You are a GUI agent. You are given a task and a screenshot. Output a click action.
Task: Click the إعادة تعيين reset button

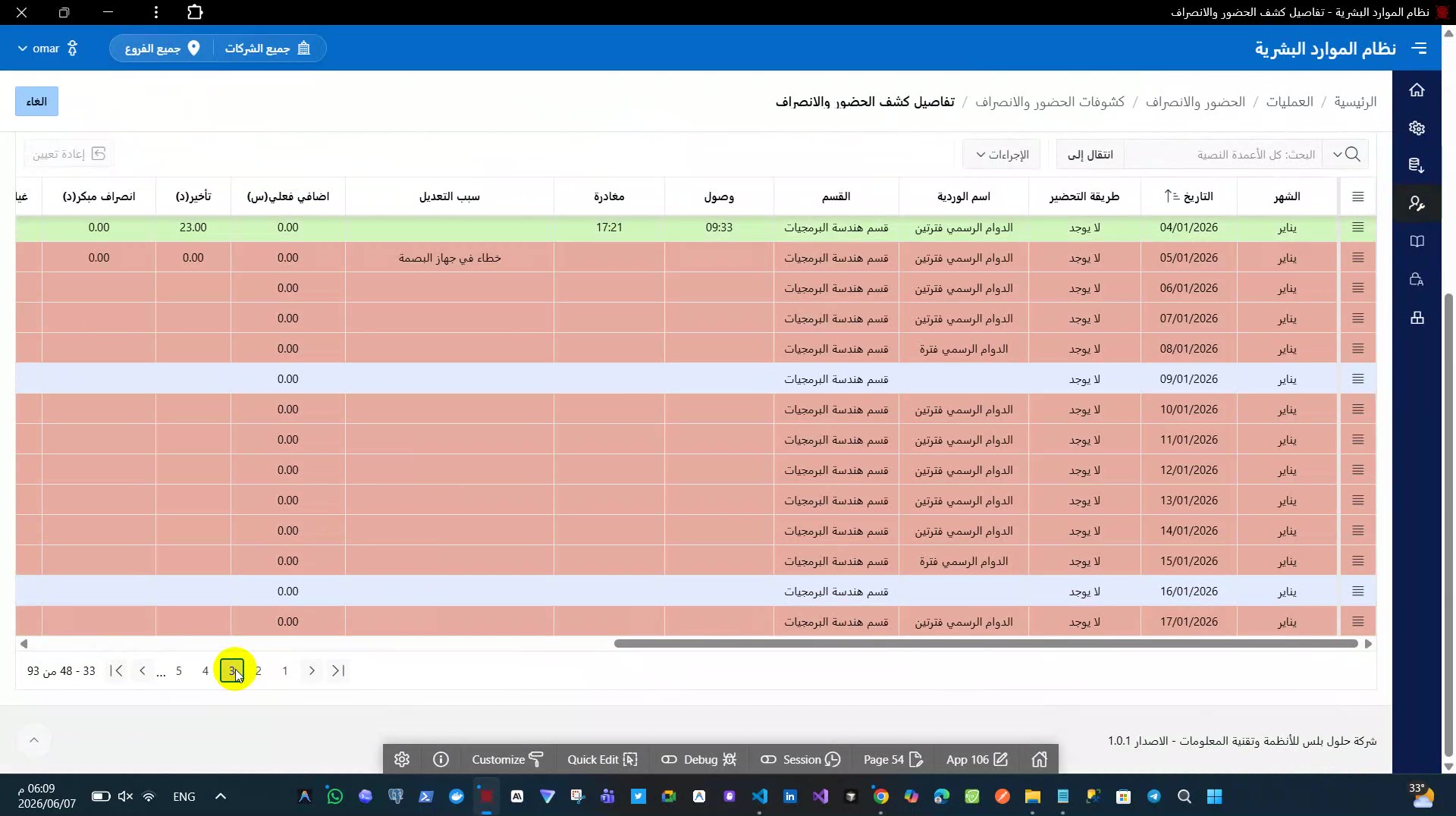[68, 154]
